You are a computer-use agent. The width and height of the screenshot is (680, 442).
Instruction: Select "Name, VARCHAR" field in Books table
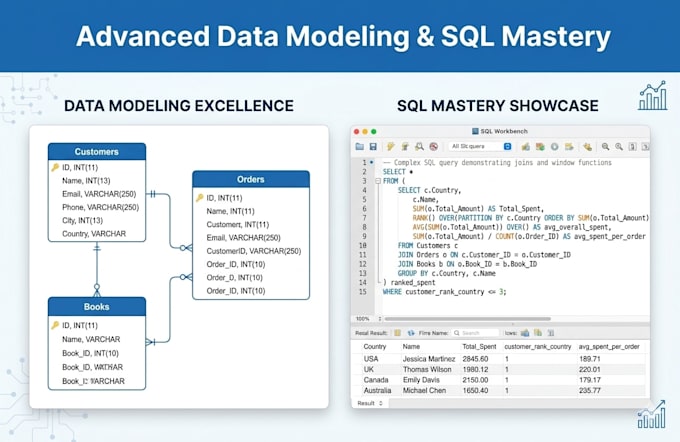(x=91, y=339)
